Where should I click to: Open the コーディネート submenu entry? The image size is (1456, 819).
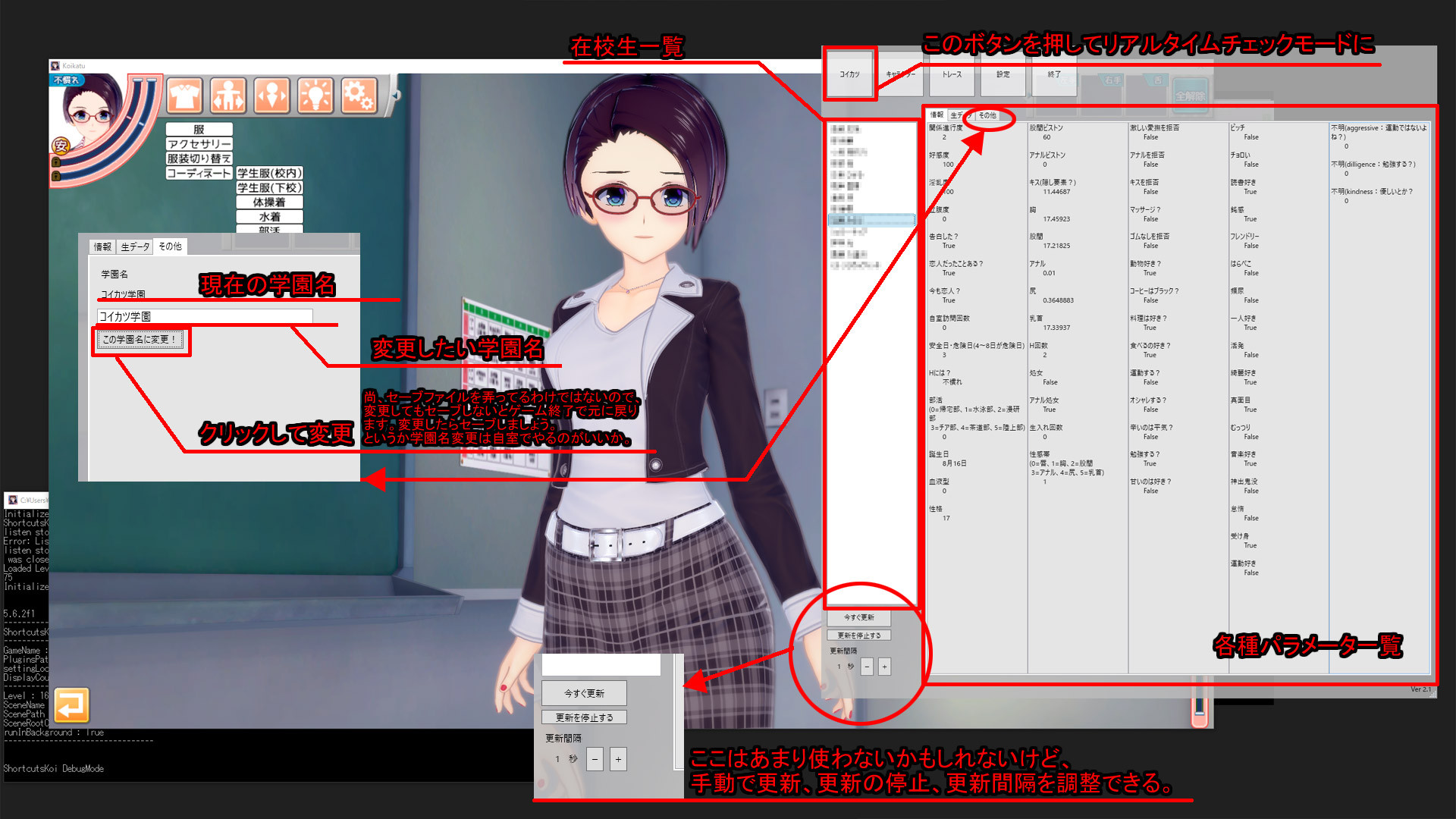point(199,173)
